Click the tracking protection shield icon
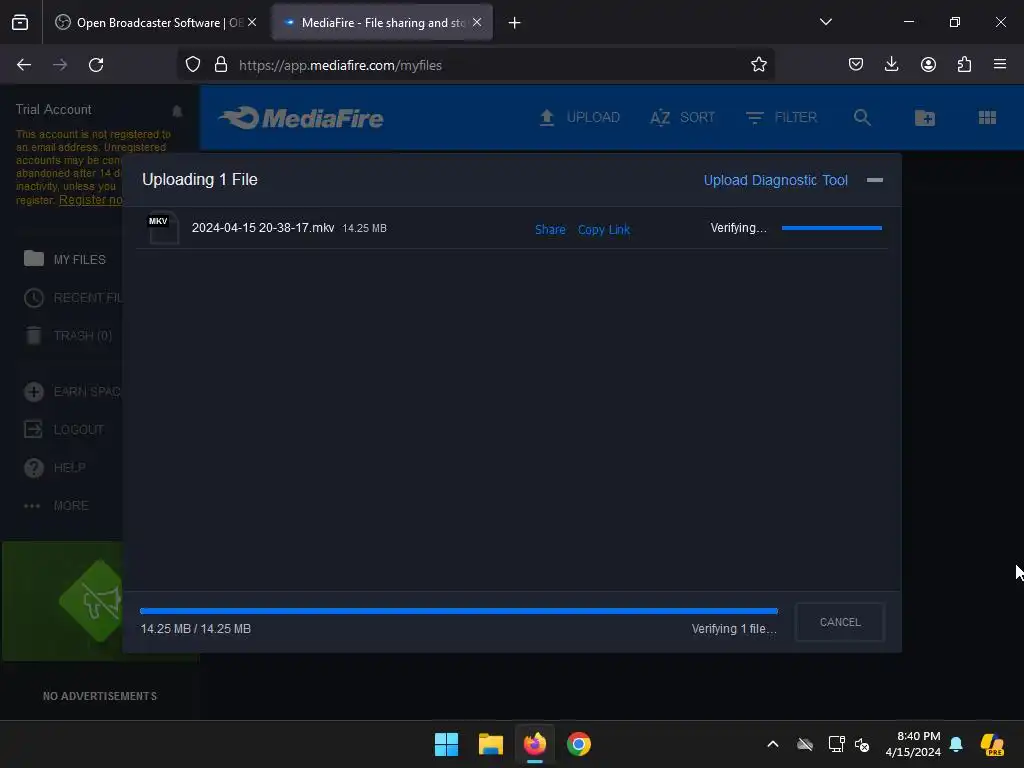Image resolution: width=1024 pixels, height=768 pixels. point(193,65)
